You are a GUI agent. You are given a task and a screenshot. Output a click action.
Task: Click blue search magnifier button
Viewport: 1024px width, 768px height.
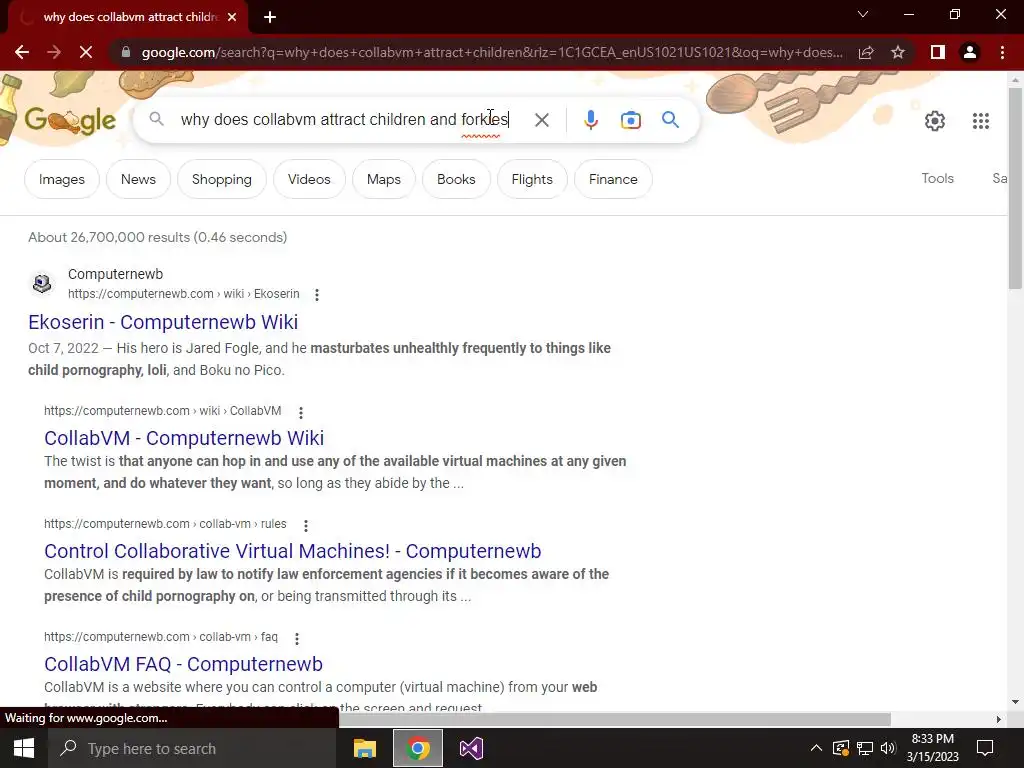[670, 120]
